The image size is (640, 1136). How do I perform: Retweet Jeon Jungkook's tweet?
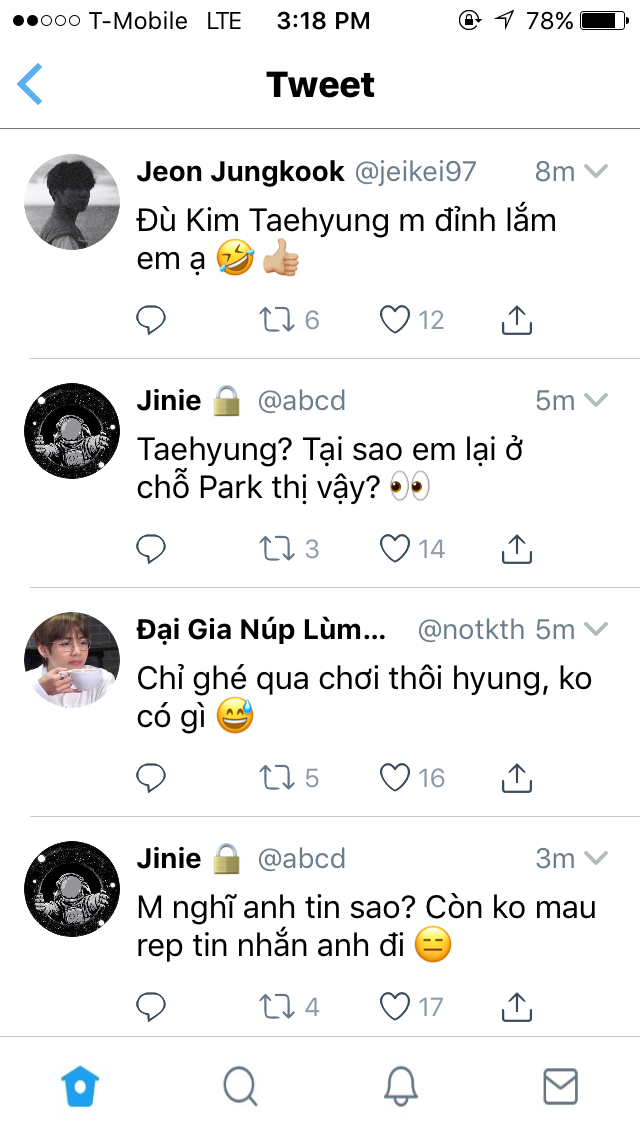pos(275,320)
